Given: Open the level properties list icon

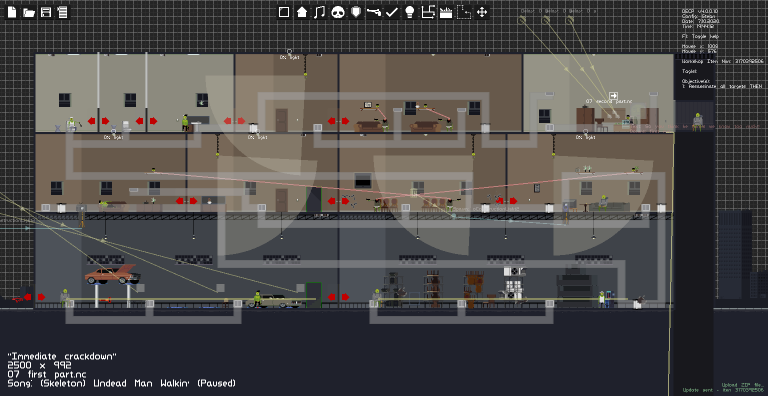Looking at the screenshot, I should [62, 12].
